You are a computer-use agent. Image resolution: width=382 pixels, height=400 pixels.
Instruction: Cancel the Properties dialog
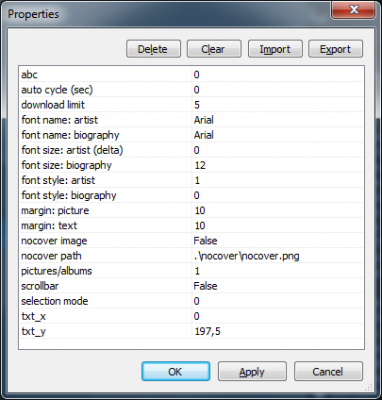click(328, 371)
